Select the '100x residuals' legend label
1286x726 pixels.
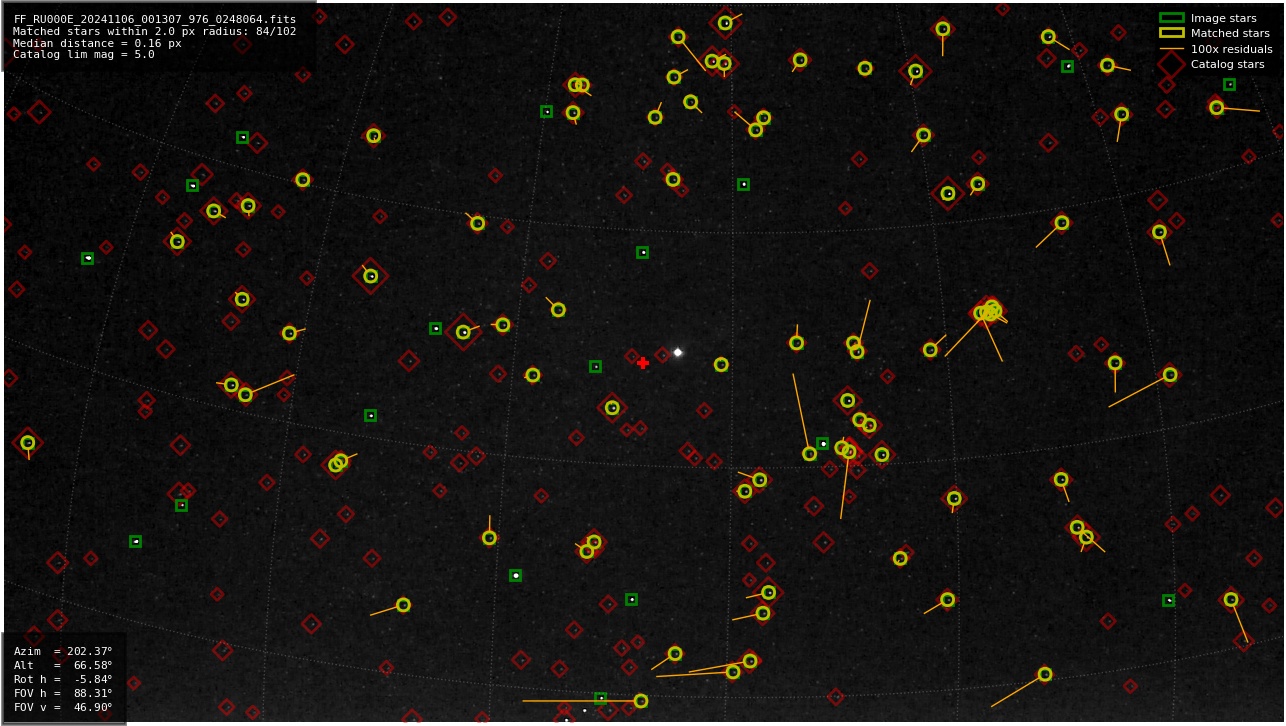(1231, 49)
